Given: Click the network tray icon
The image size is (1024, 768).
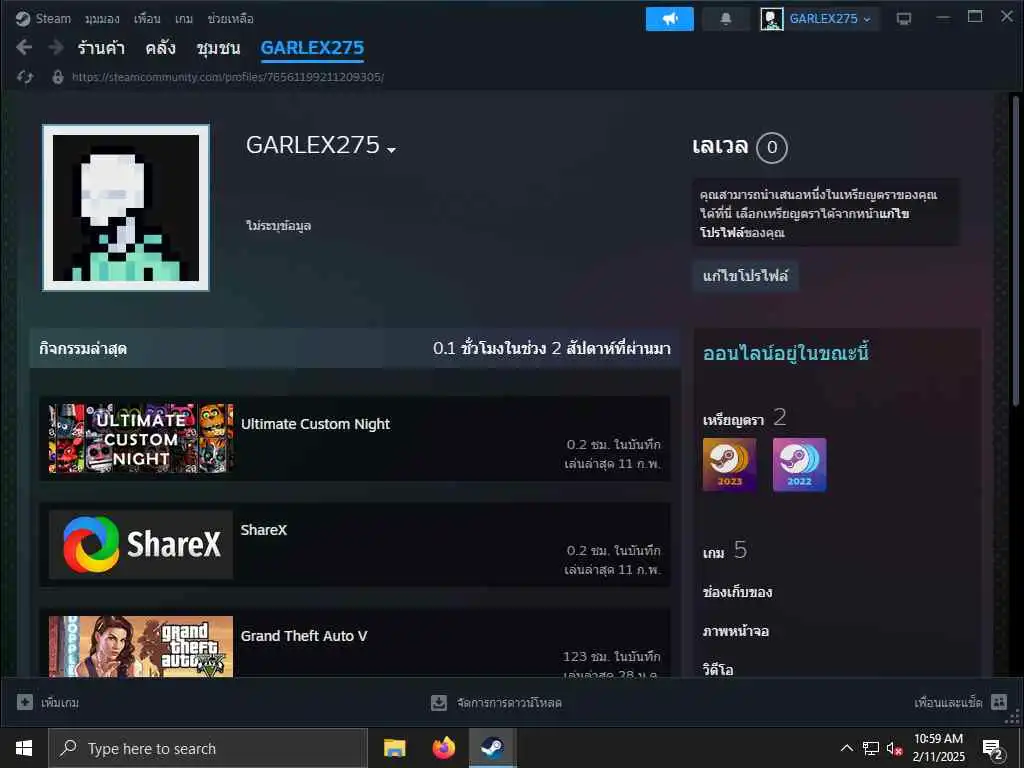Looking at the screenshot, I should (x=871, y=748).
